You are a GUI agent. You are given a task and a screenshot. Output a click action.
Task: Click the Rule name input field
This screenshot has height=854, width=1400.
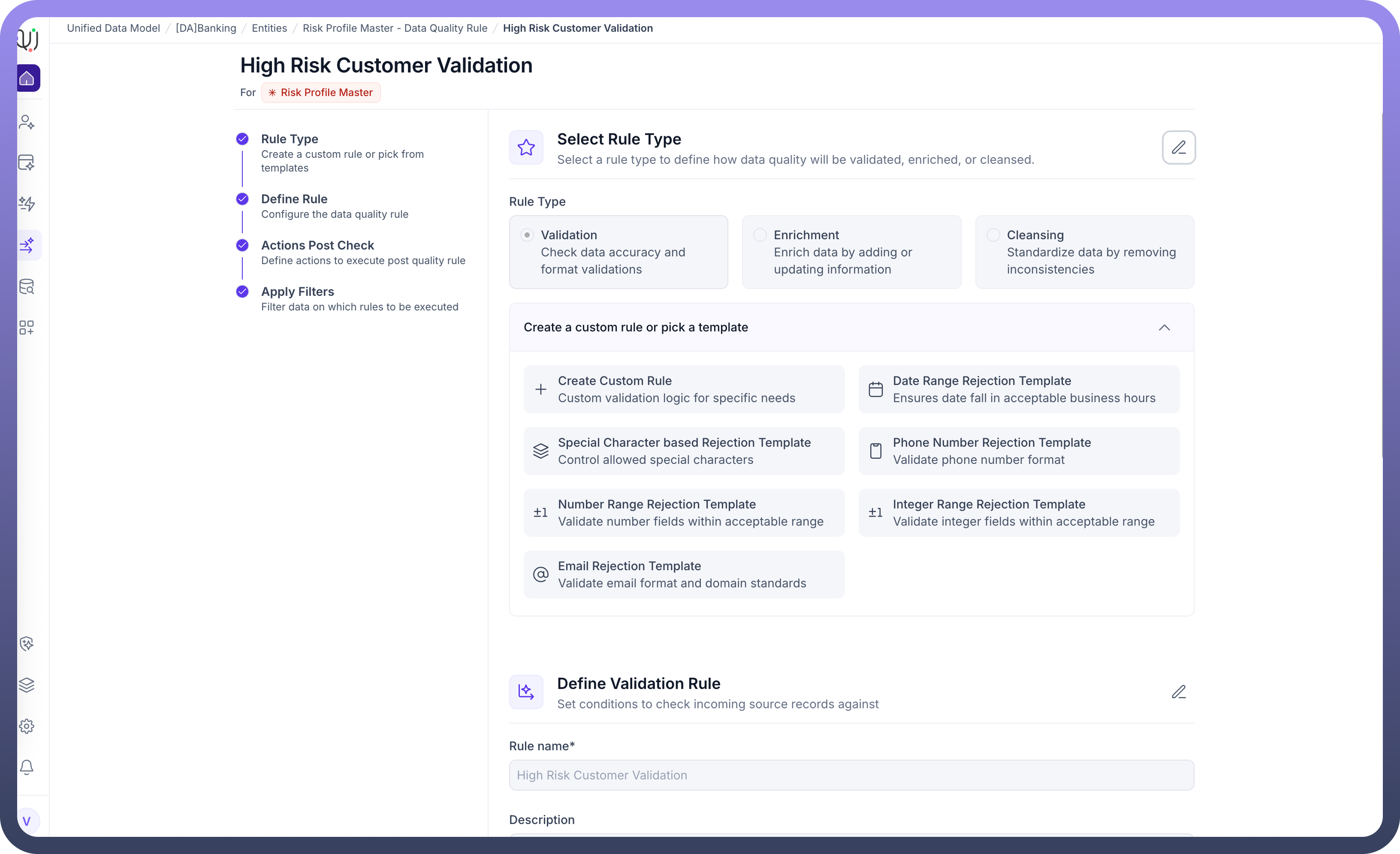click(851, 775)
